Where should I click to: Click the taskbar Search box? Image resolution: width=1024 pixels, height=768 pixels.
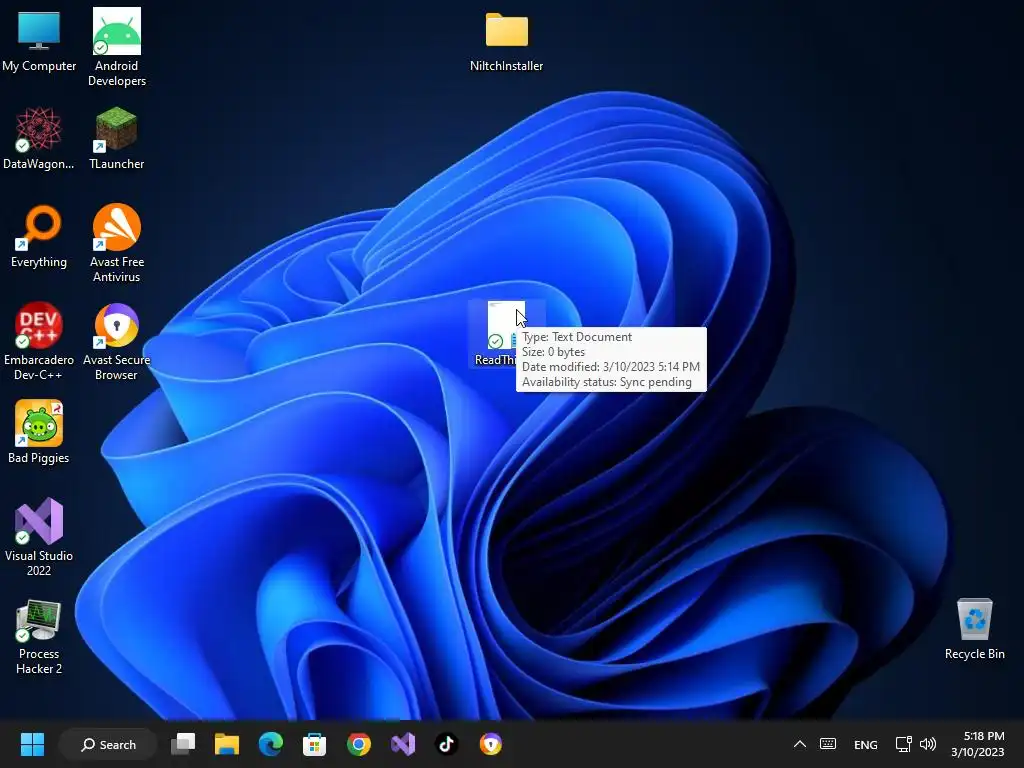pos(108,744)
